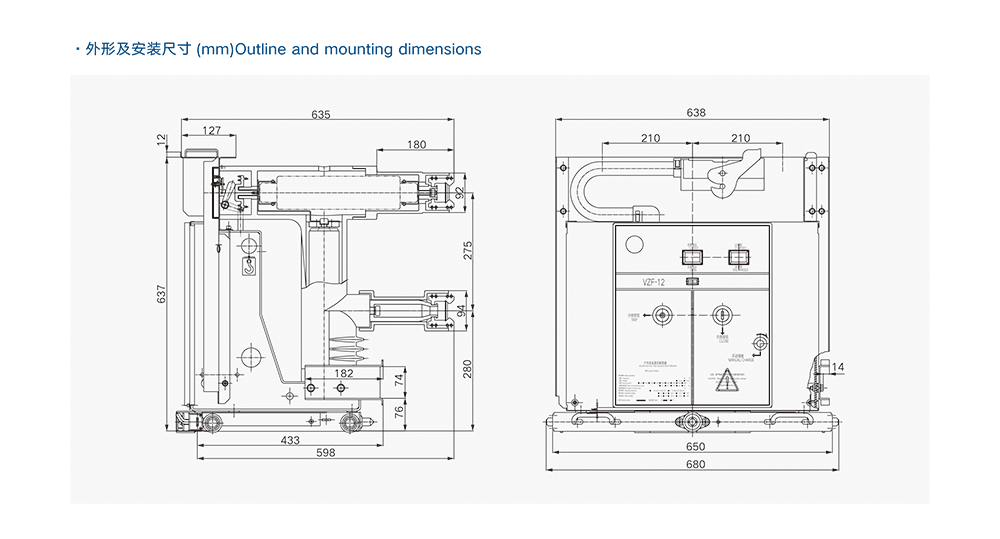Click the TRIP push button symbol
The height and width of the screenshot is (539, 1000).
tap(661, 318)
